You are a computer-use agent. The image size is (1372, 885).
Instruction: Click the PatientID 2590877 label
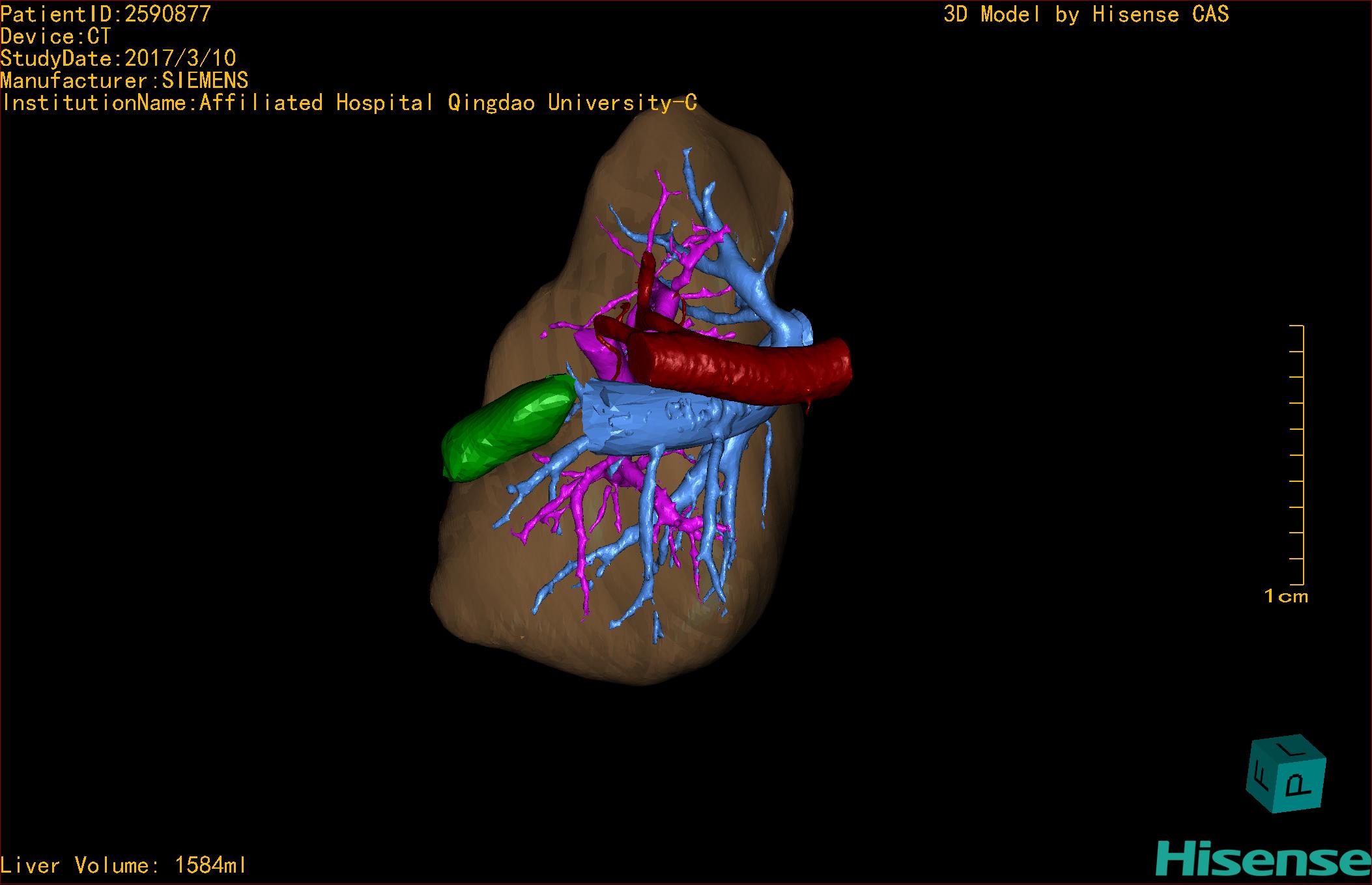pos(106,14)
